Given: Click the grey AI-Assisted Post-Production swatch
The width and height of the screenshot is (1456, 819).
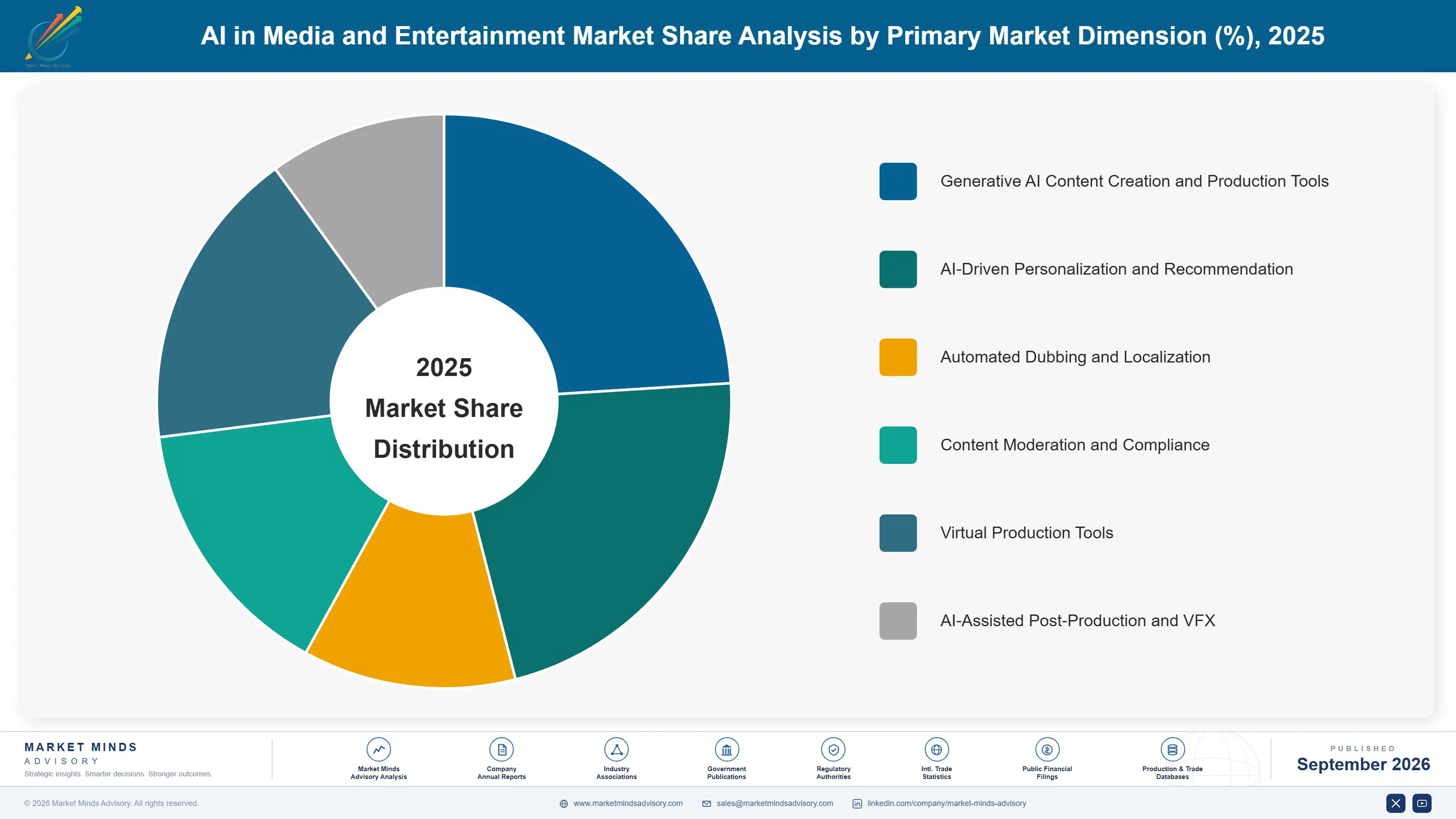Looking at the screenshot, I should click(897, 621).
